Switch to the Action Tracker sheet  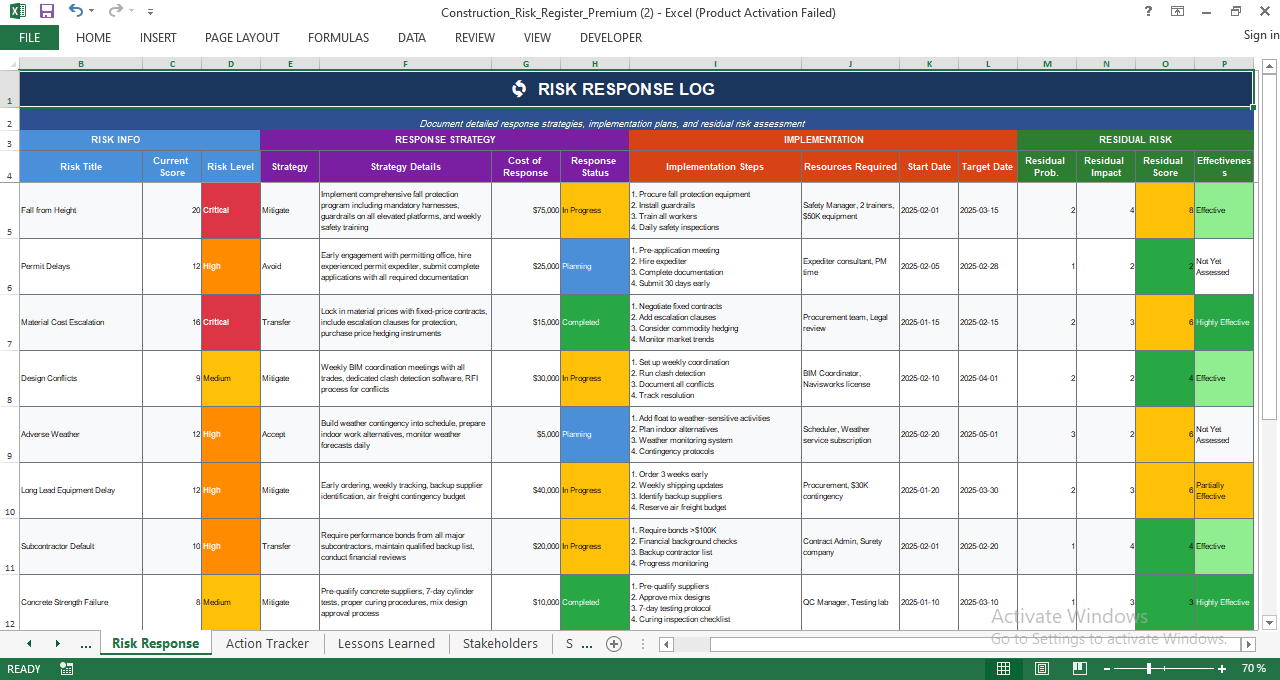267,643
